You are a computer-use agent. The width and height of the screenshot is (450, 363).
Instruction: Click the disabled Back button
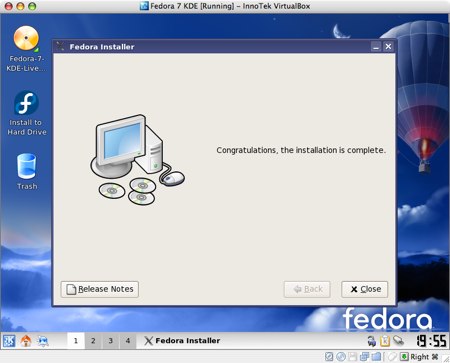[307, 289]
